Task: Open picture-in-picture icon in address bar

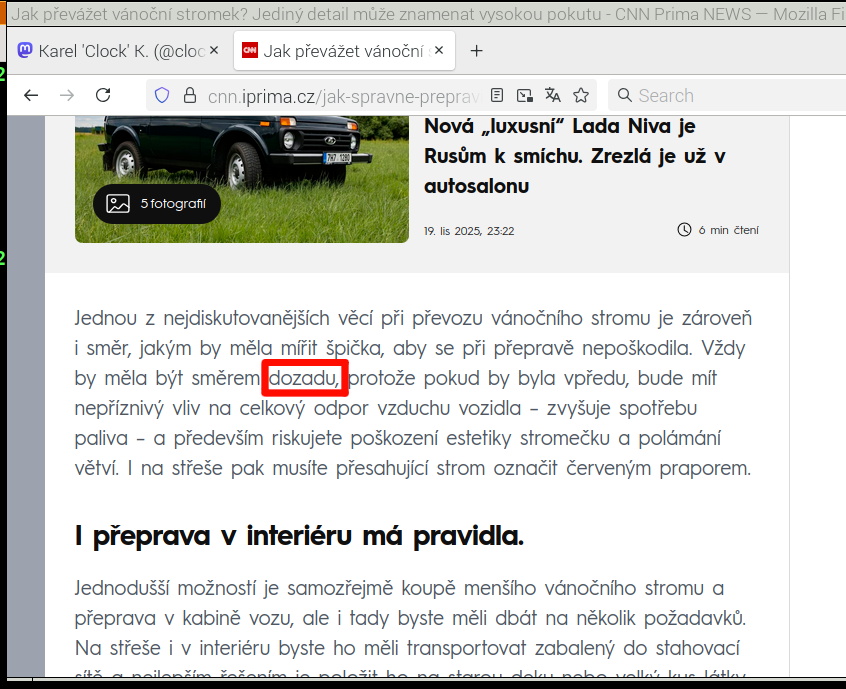Action: point(525,95)
